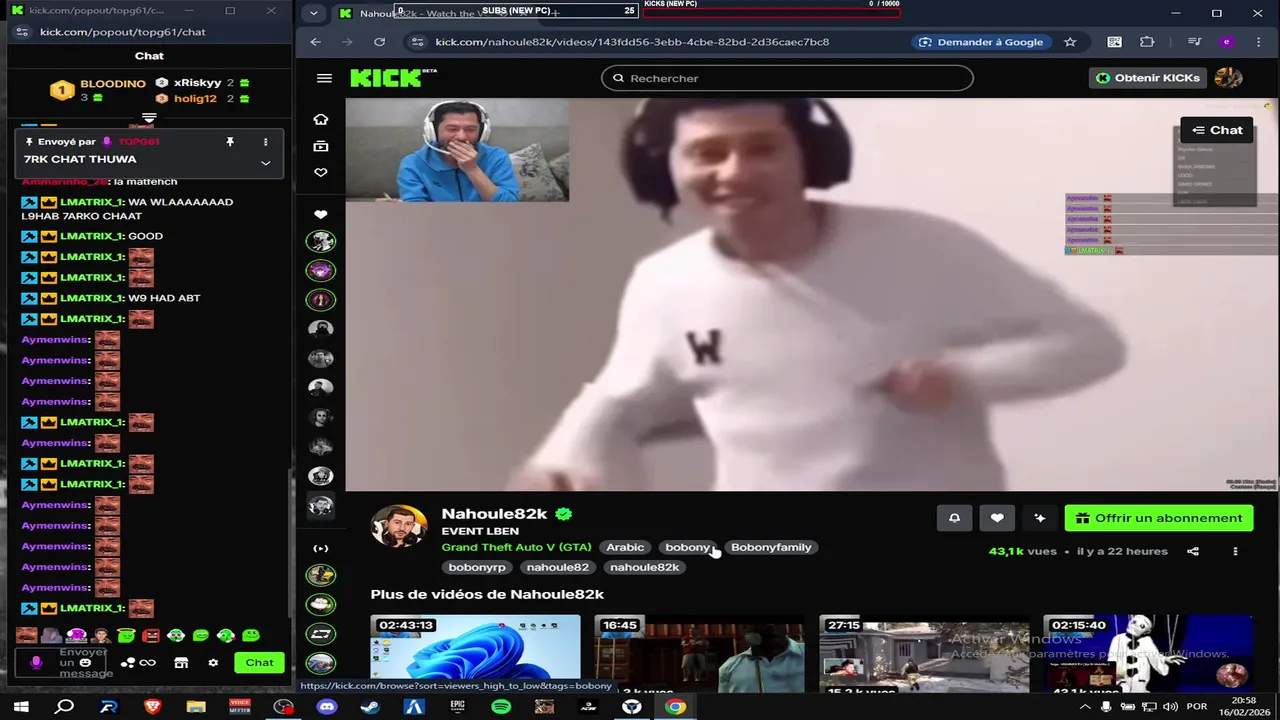Open chat shop icon
Image resolution: width=1280 pixels, height=720 pixels.
[181, 662]
